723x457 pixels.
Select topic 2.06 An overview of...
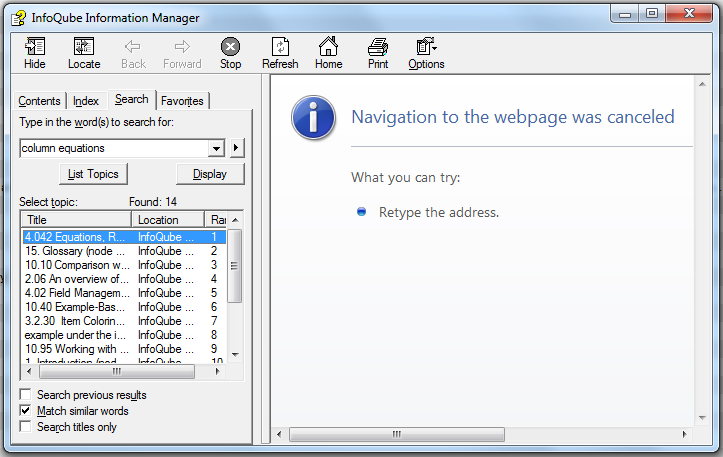(x=124, y=279)
